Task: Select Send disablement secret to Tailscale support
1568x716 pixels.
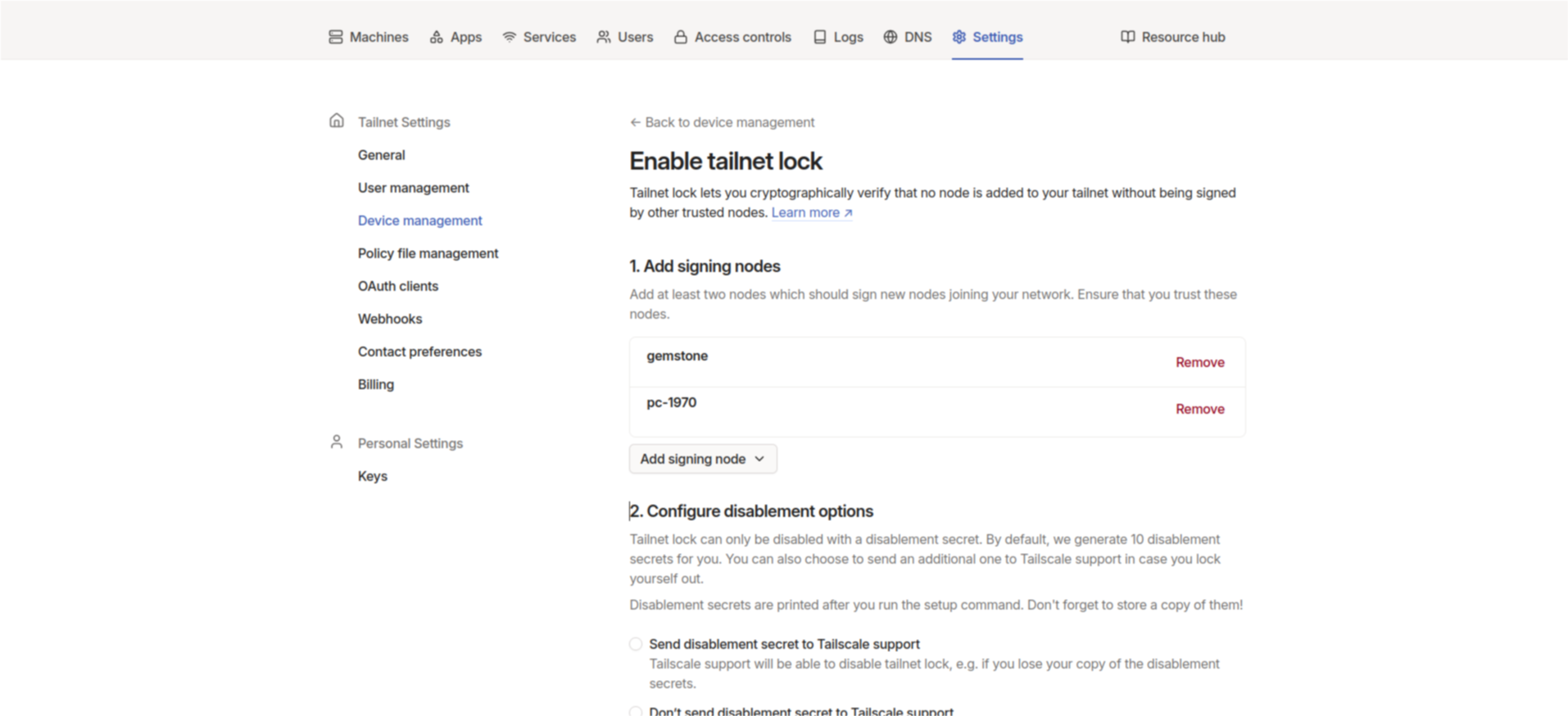Action: pos(636,644)
